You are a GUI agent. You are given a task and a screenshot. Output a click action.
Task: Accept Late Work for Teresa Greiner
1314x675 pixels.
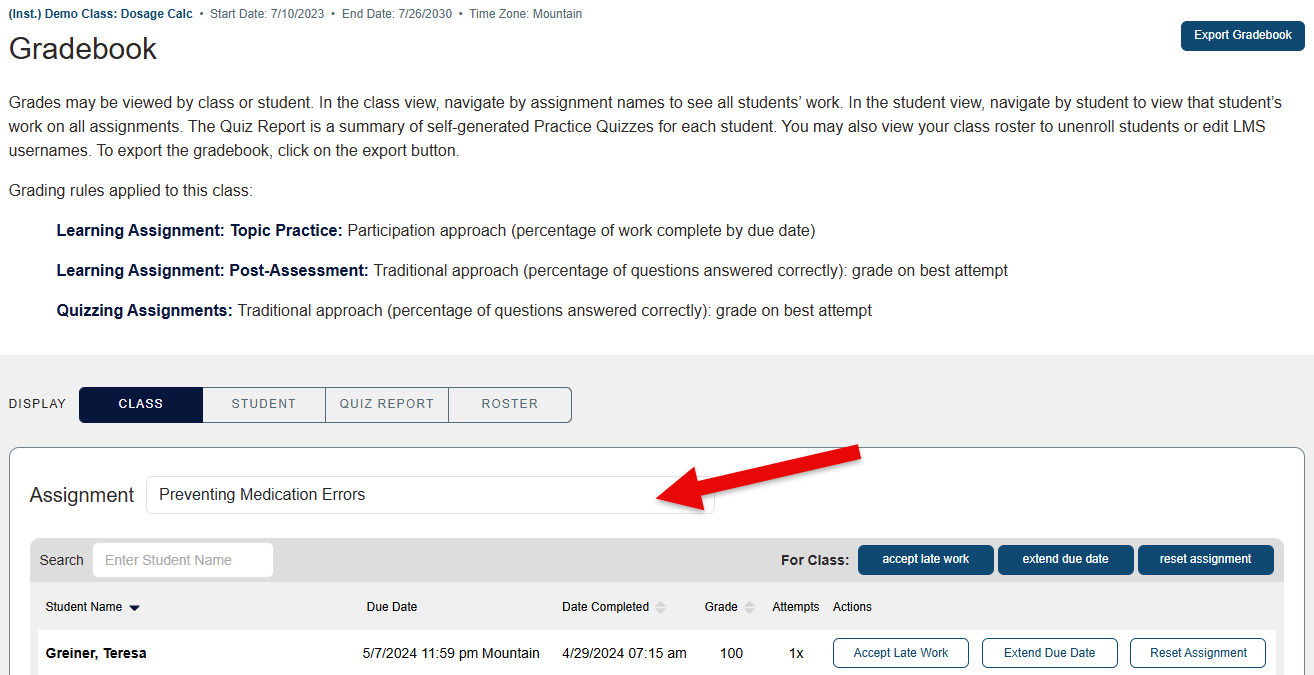(900, 653)
